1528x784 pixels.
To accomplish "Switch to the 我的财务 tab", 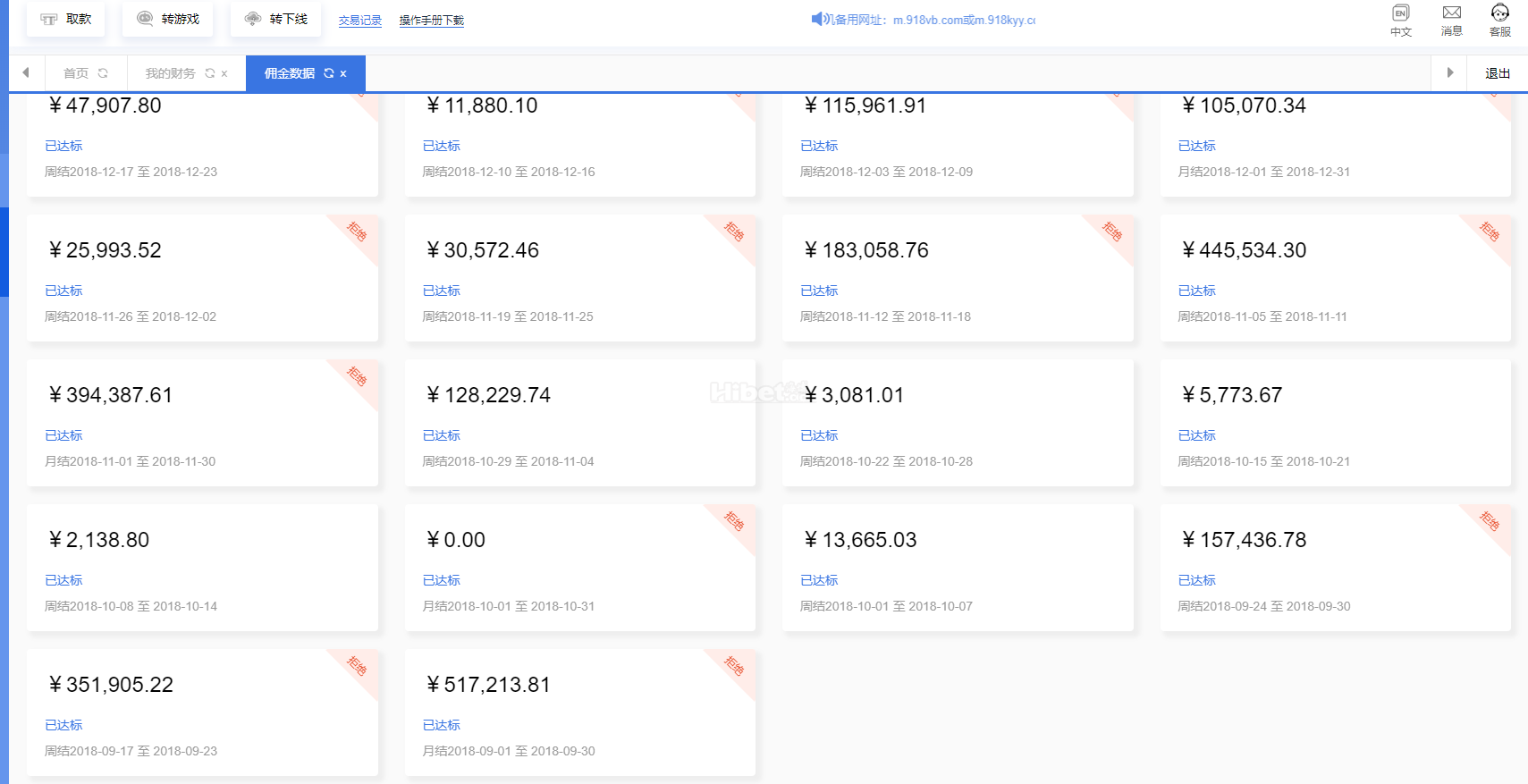I will [x=170, y=73].
